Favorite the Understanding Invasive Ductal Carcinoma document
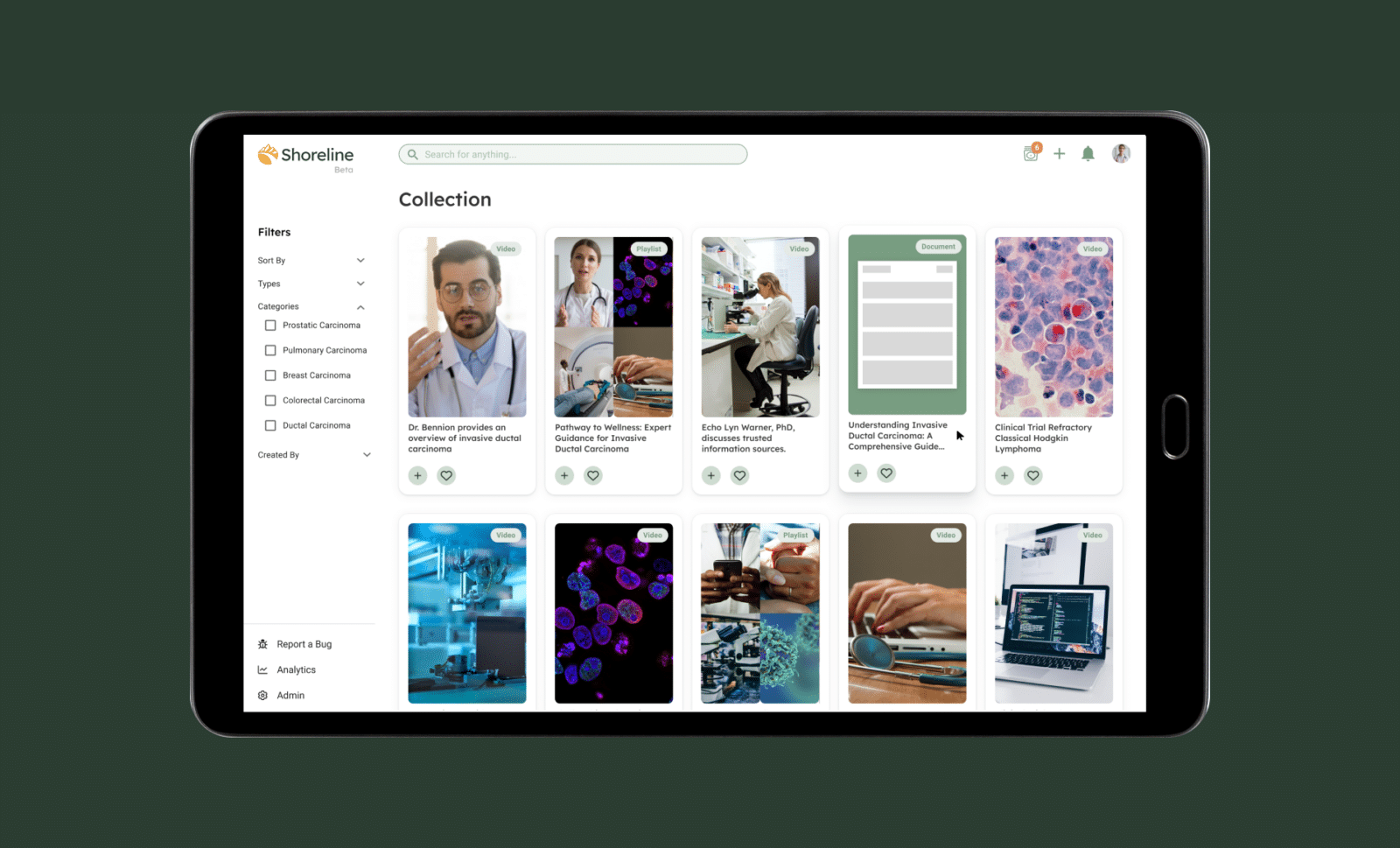Screen dimensions: 1400x848 886,473
